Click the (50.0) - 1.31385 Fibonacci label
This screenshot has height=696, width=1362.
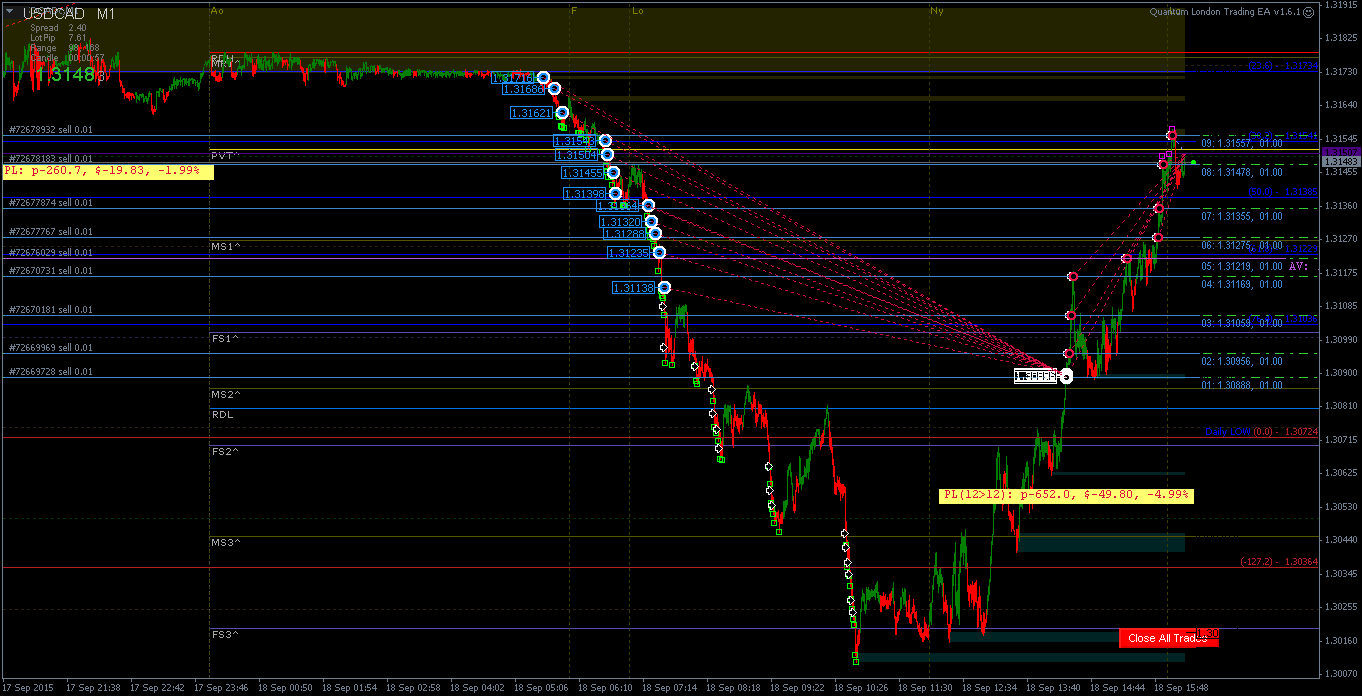tap(1283, 191)
